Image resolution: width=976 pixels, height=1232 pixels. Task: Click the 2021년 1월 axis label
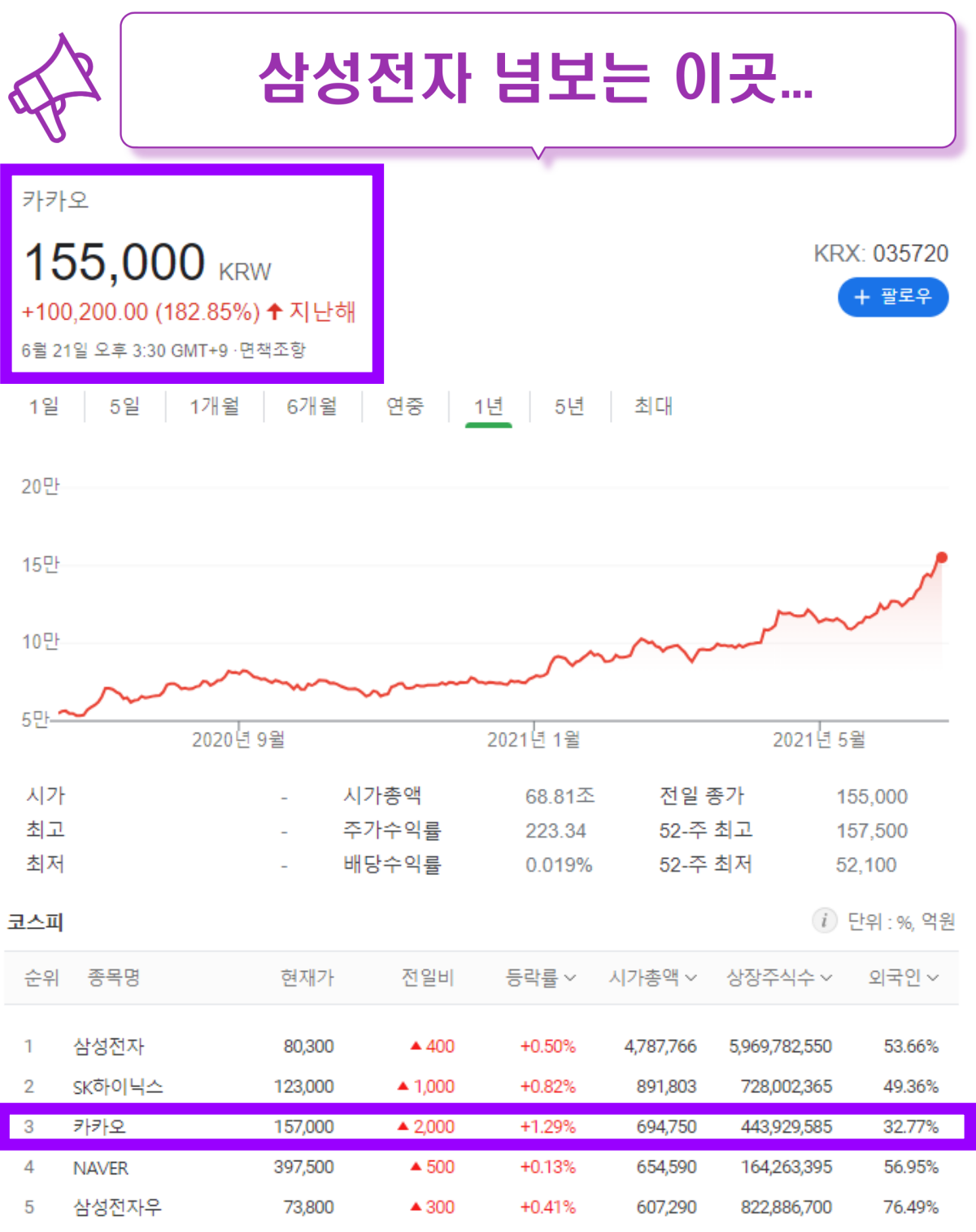534,739
